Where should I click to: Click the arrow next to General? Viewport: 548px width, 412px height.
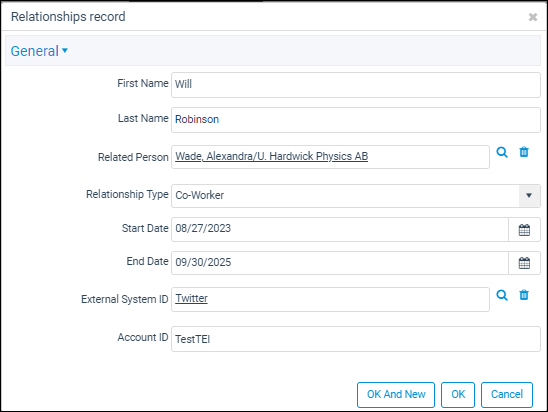point(65,51)
